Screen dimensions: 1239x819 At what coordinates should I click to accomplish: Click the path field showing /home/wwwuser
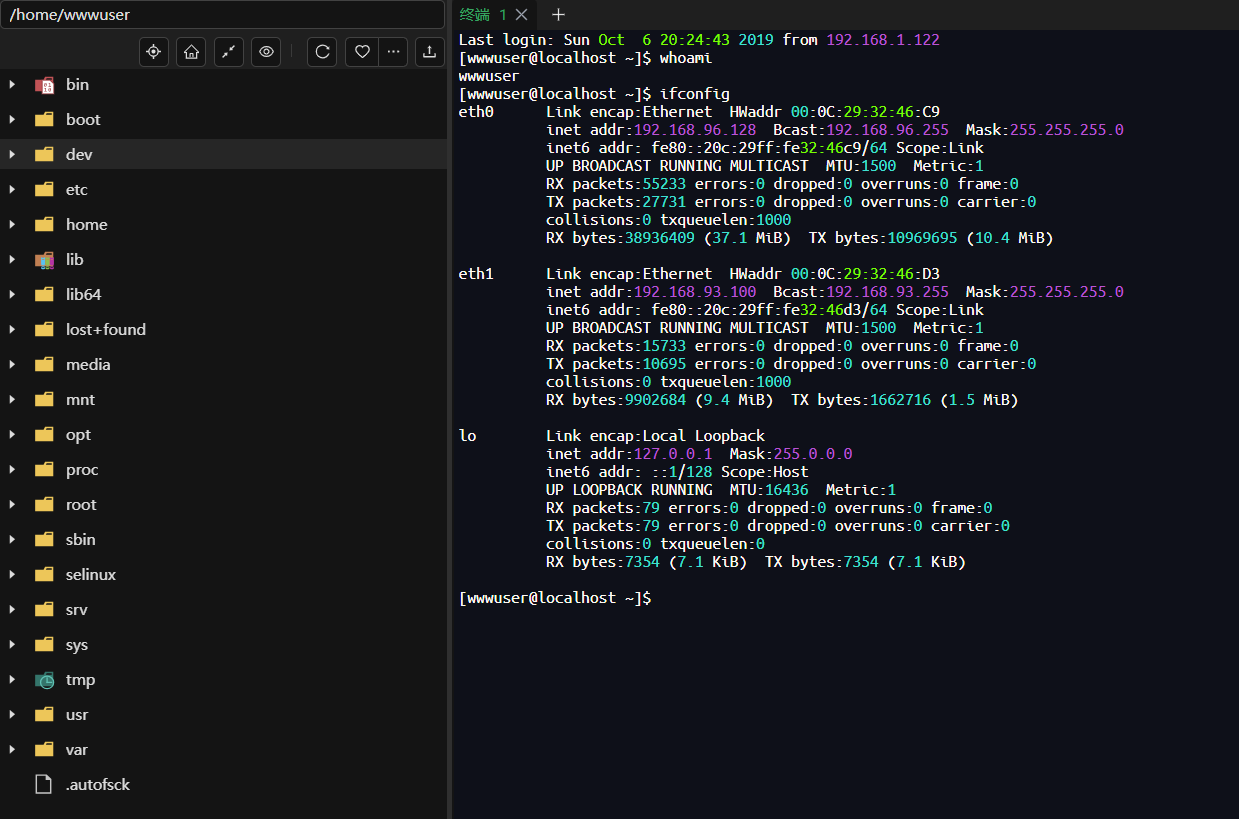pyautogui.click(x=222, y=15)
